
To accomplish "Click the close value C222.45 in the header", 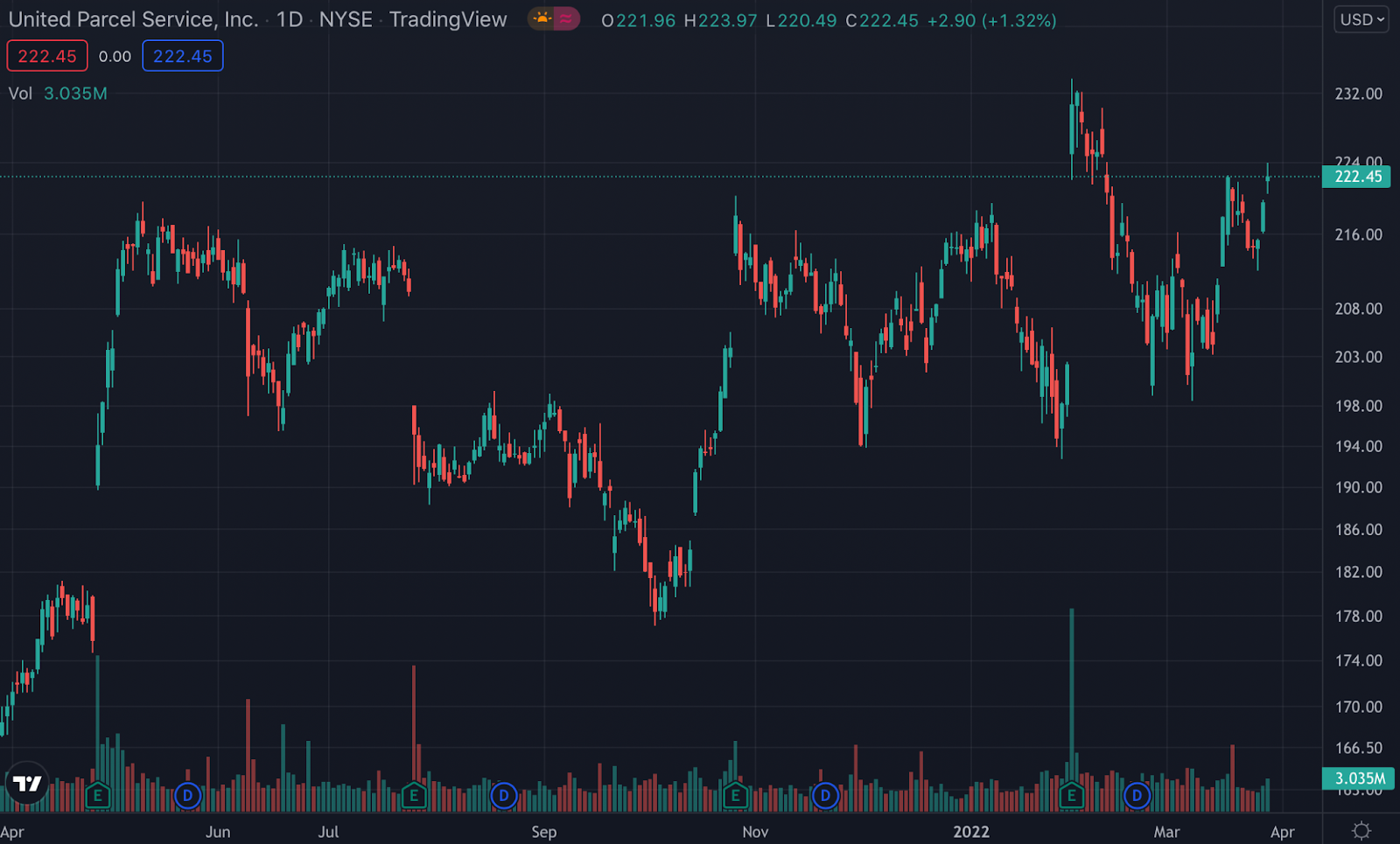I will [x=882, y=20].
